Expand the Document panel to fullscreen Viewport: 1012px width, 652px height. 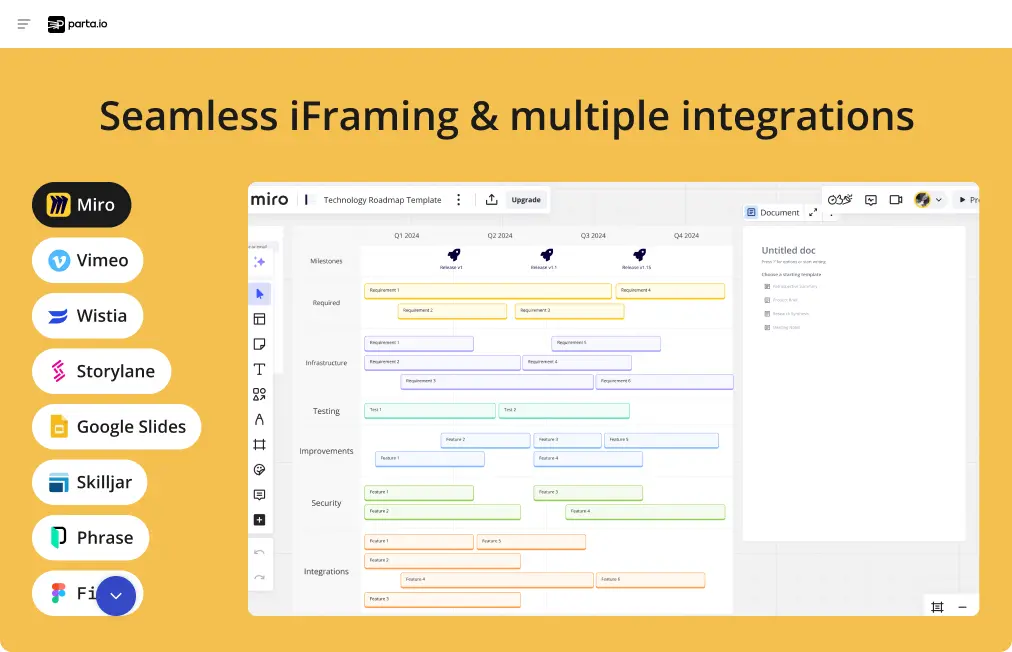click(x=813, y=212)
